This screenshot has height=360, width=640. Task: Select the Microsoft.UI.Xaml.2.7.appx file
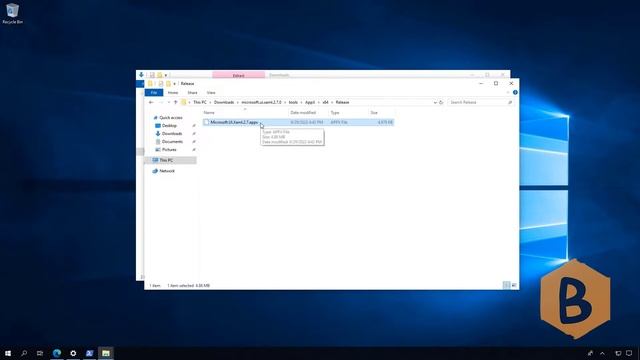[x=298, y=122]
